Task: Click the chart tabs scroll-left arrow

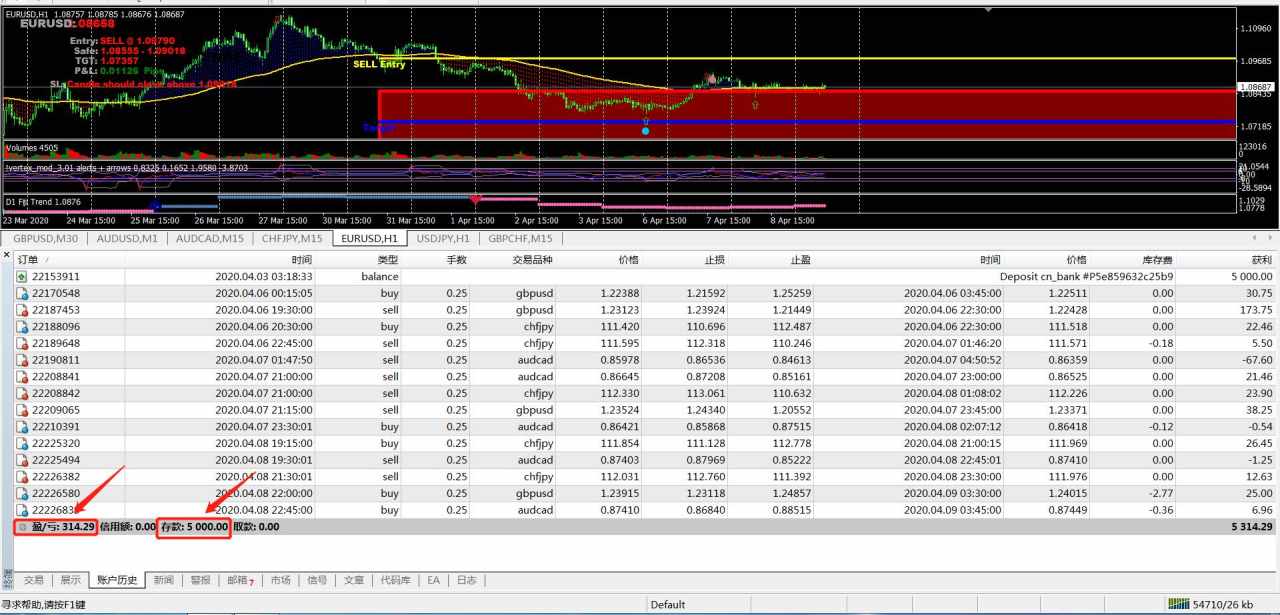Action: [1254, 238]
